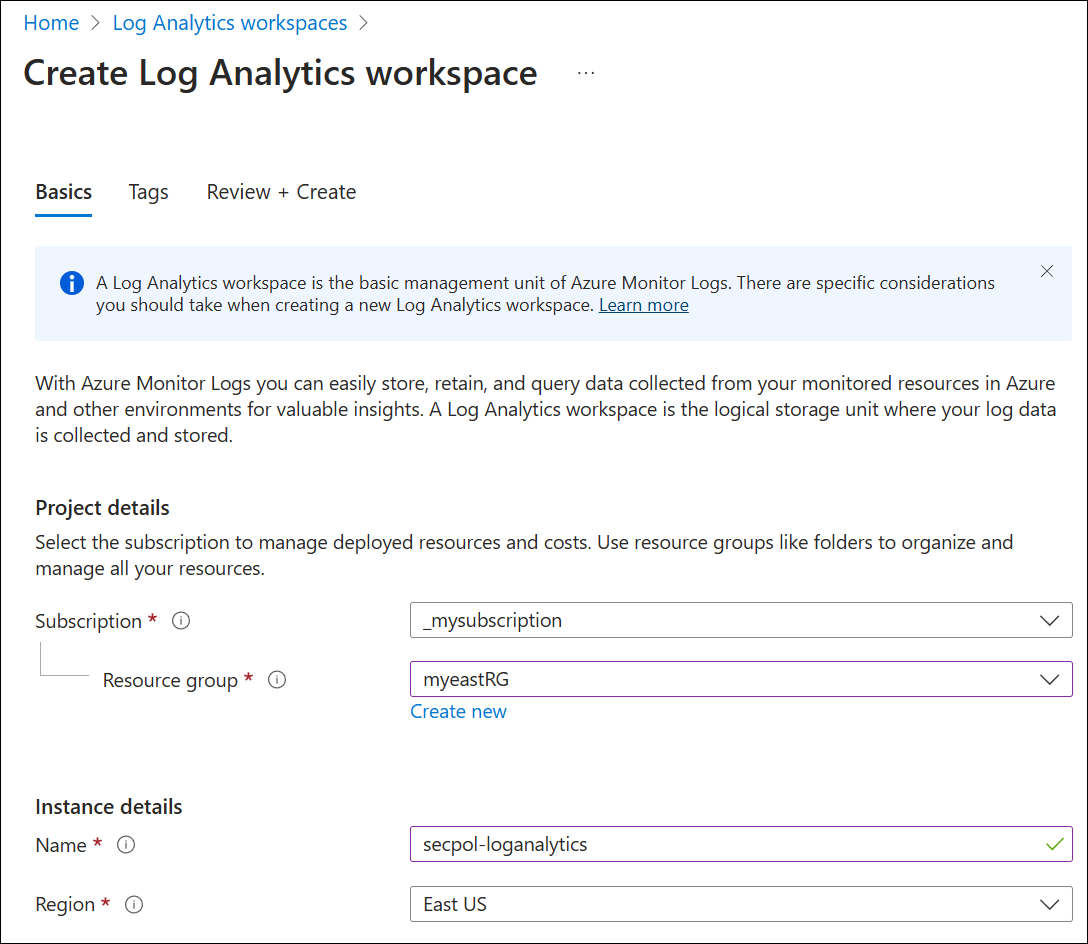Click into the Name field secpol-loganalytics
This screenshot has height=944, width=1088.
(741, 844)
